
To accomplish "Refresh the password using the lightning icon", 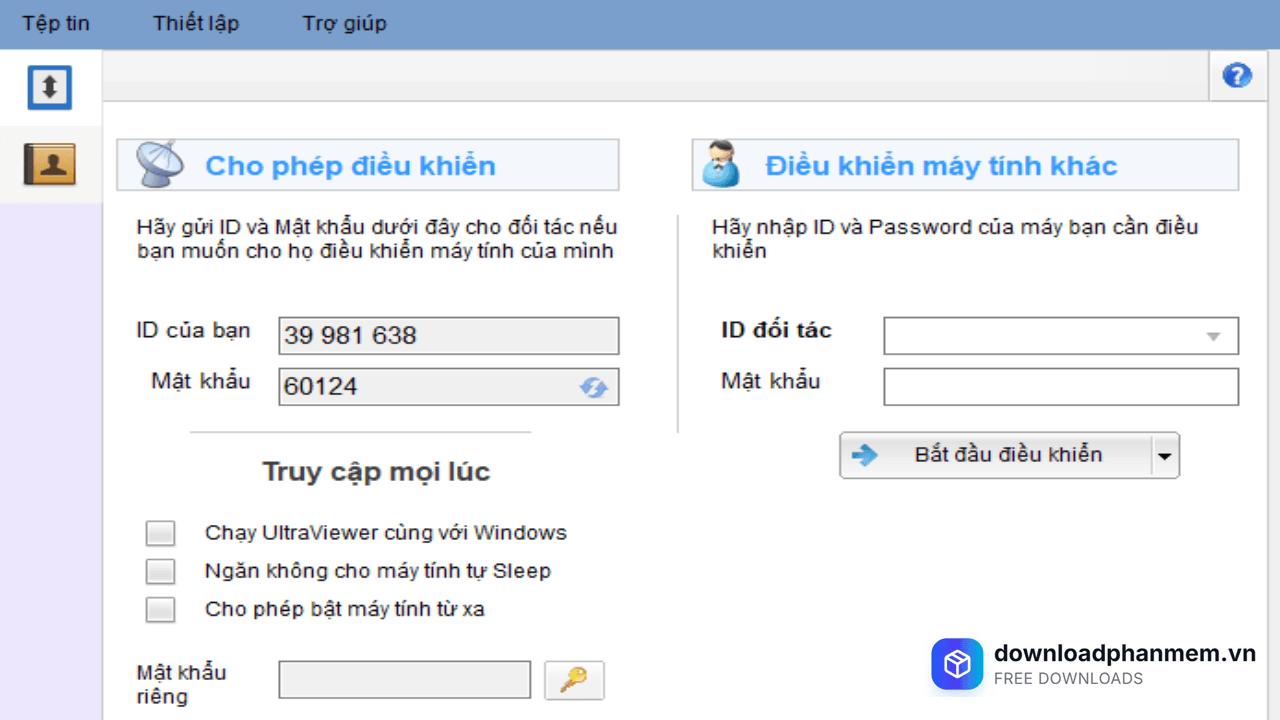I will coord(593,387).
